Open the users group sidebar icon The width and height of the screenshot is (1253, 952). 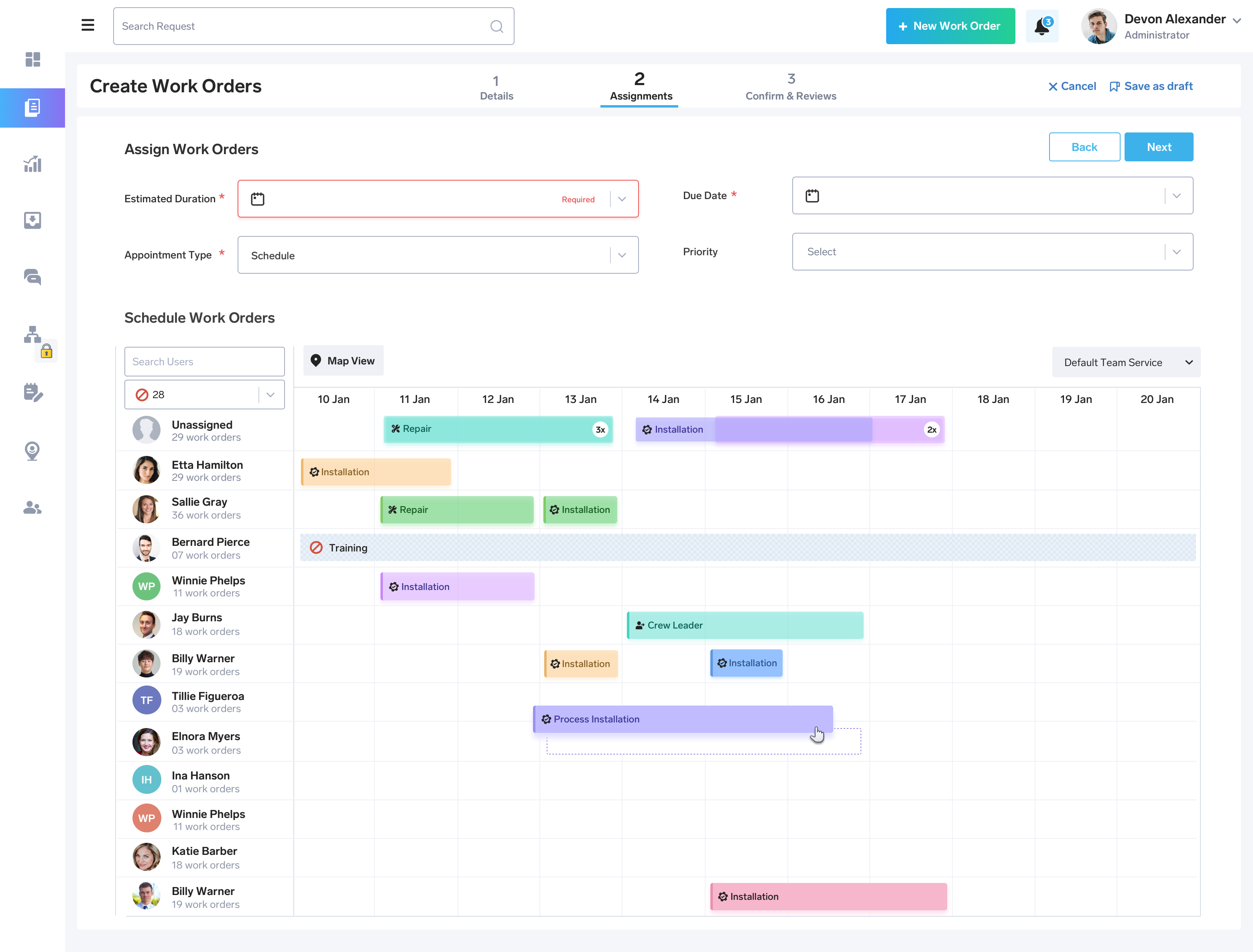pyautogui.click(x=32, y=508)
